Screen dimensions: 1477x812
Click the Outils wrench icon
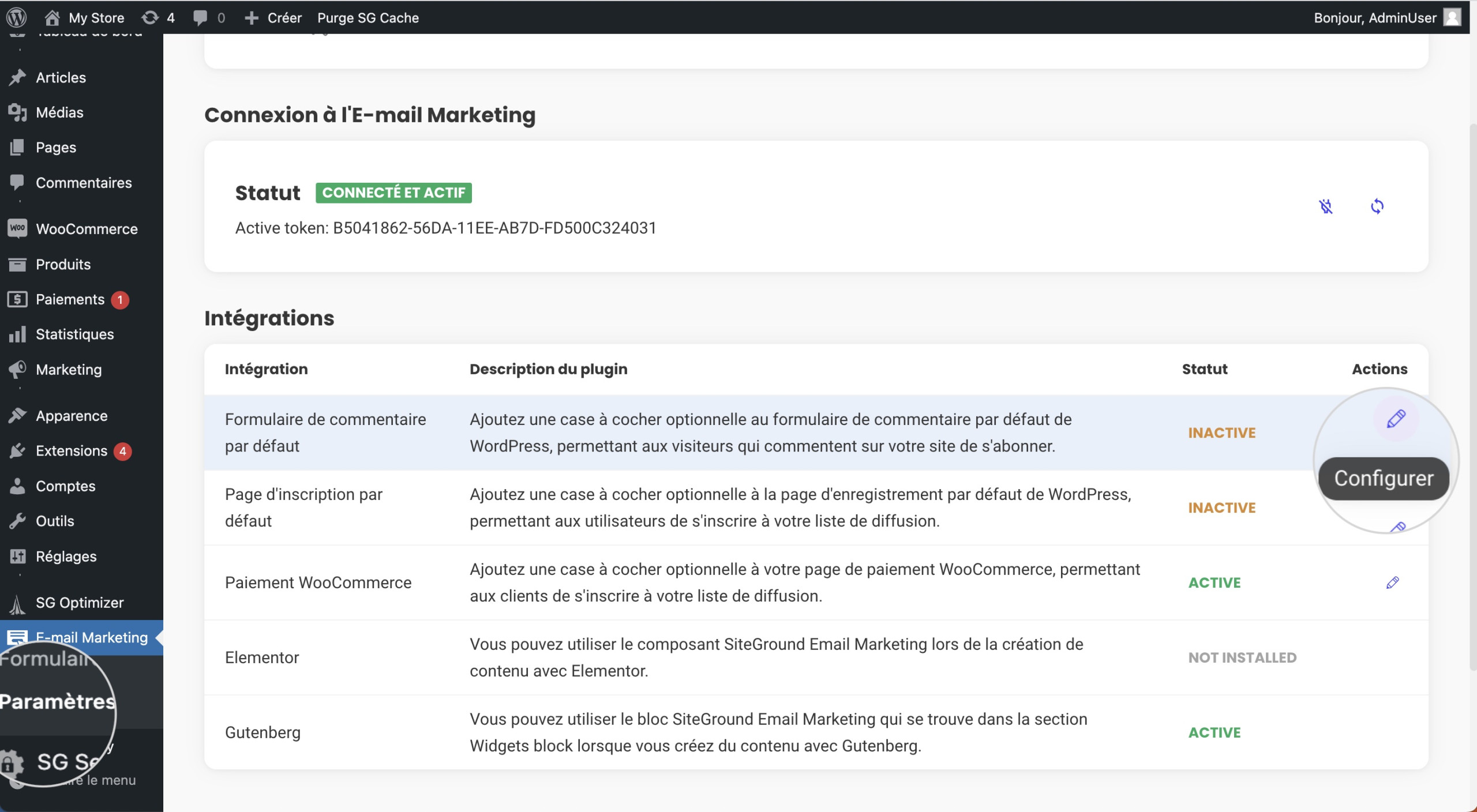point(17,521)
